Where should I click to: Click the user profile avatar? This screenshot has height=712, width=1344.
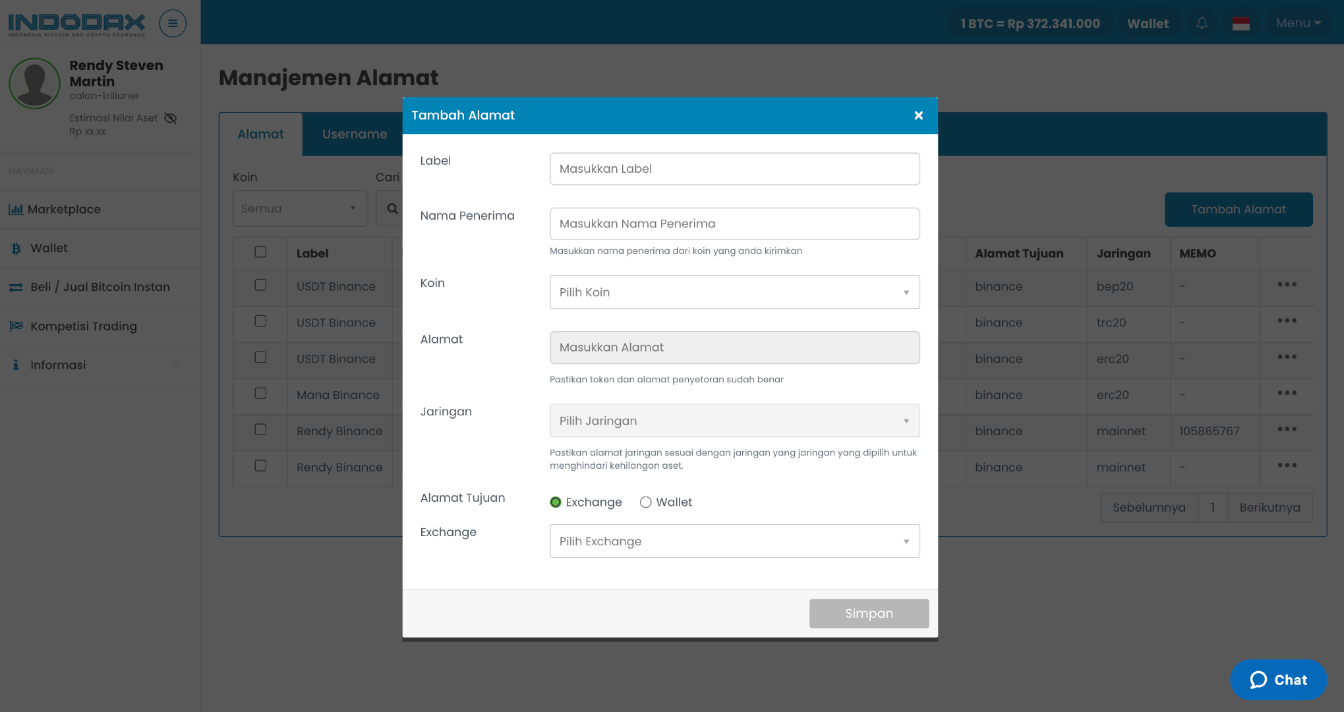[35, 83]
